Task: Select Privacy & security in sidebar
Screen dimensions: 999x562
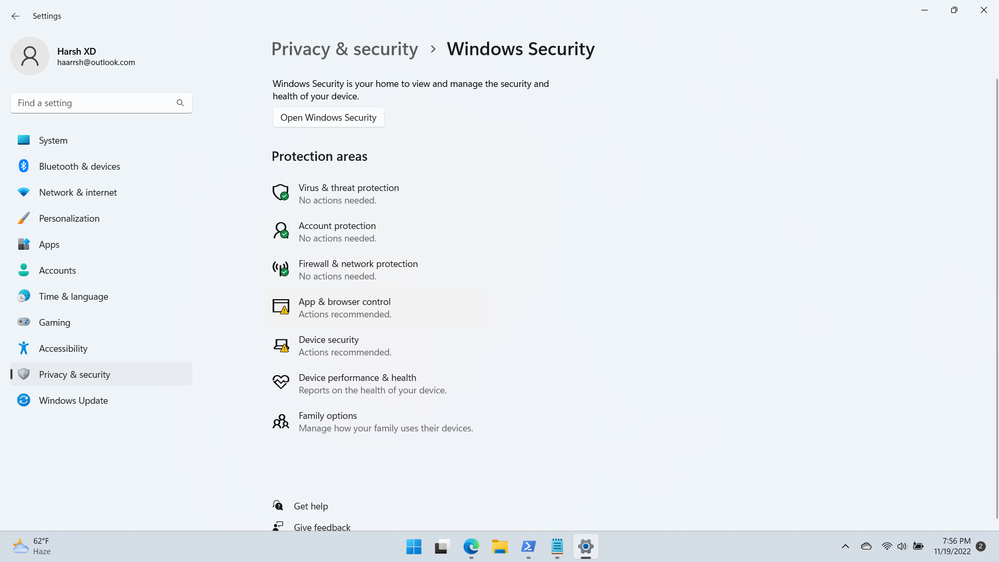Action: point(101,374)
